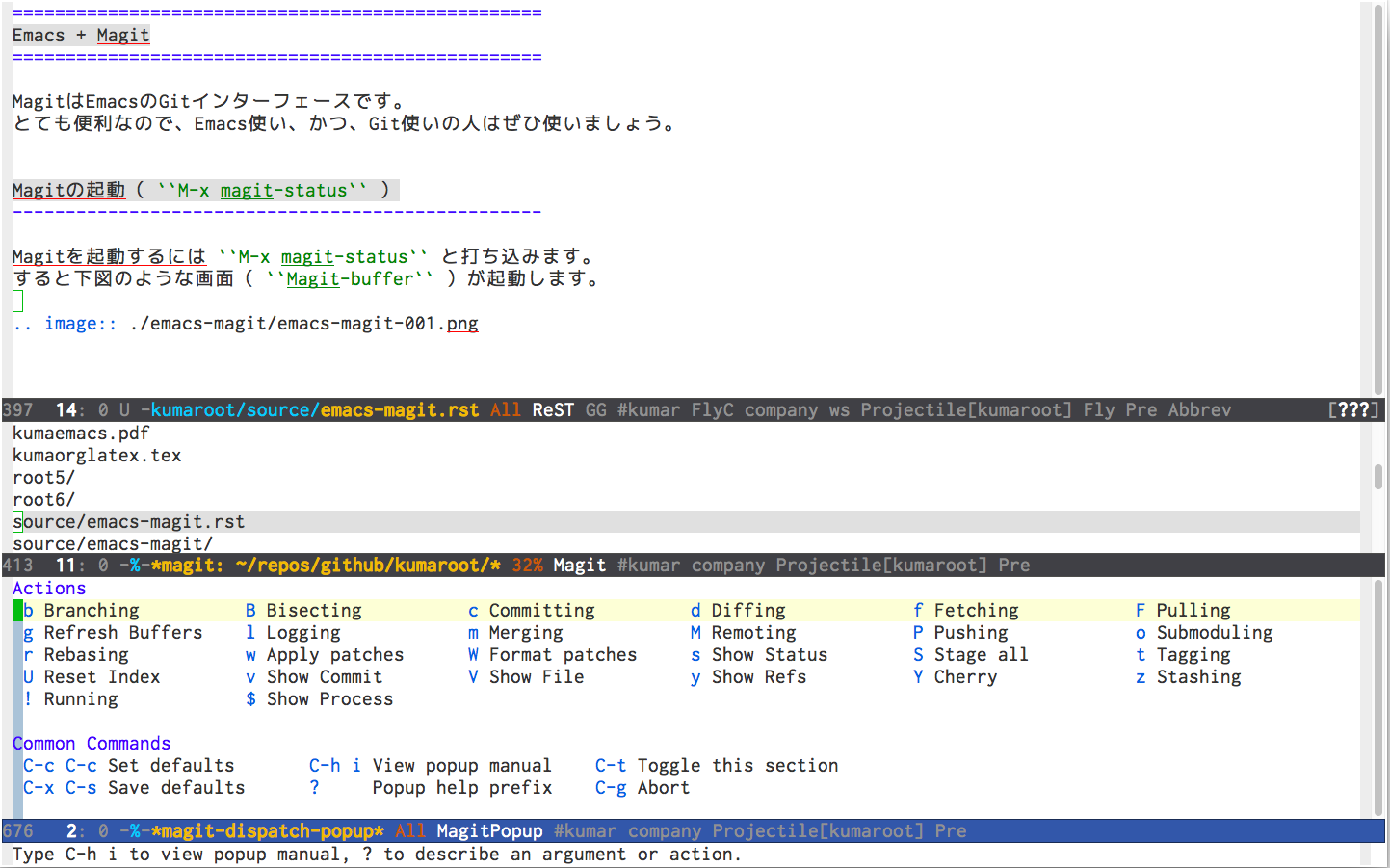Select Show Status entry
The width and height of the screenshot is (1390, 868).
(759, 654)
